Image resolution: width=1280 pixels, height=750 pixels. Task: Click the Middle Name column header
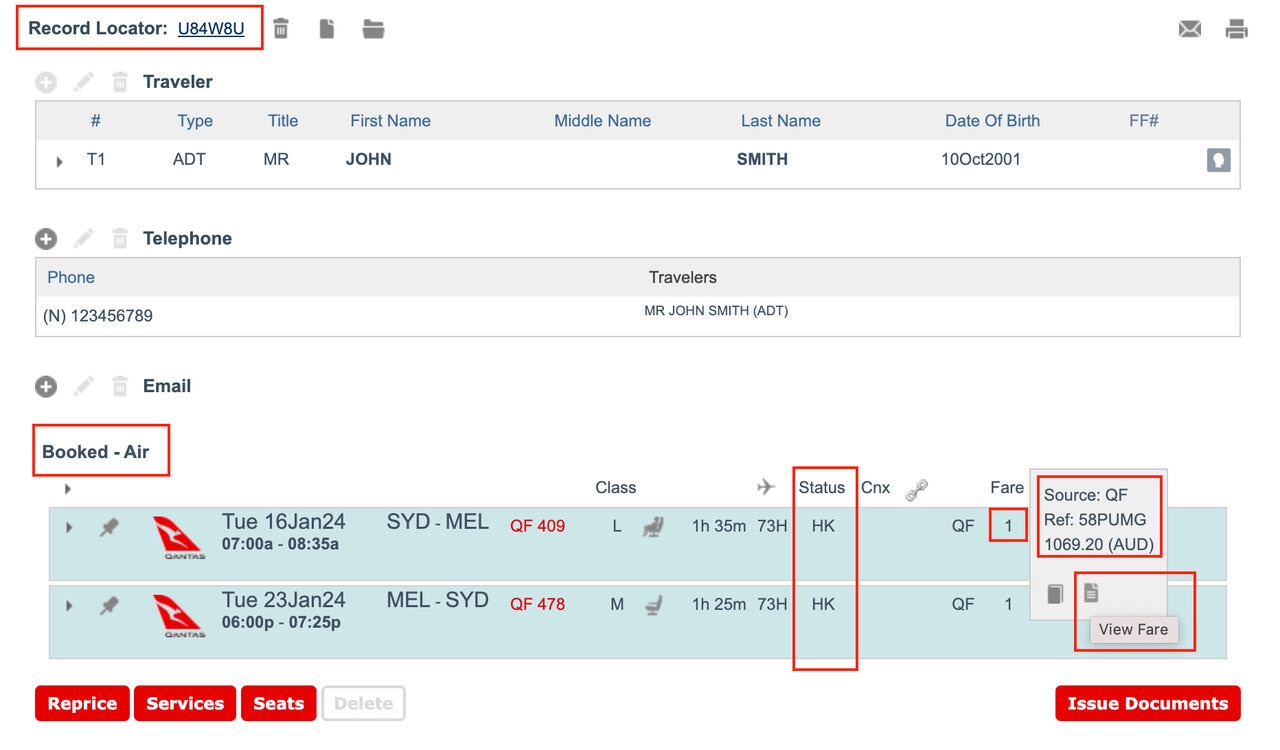[x=603, y=121]
